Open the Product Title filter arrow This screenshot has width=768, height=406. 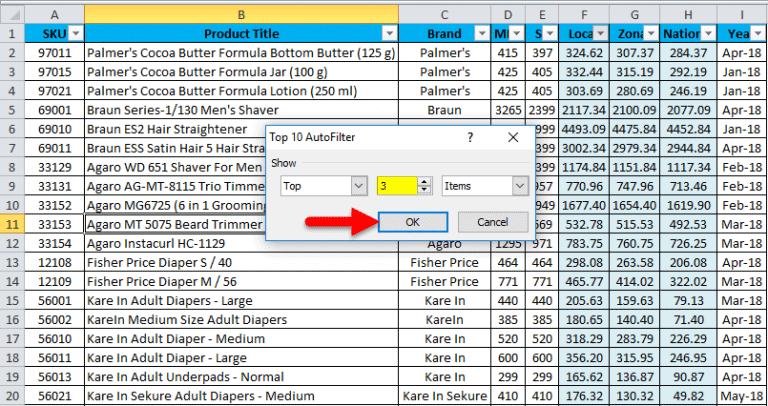[388, 33]
